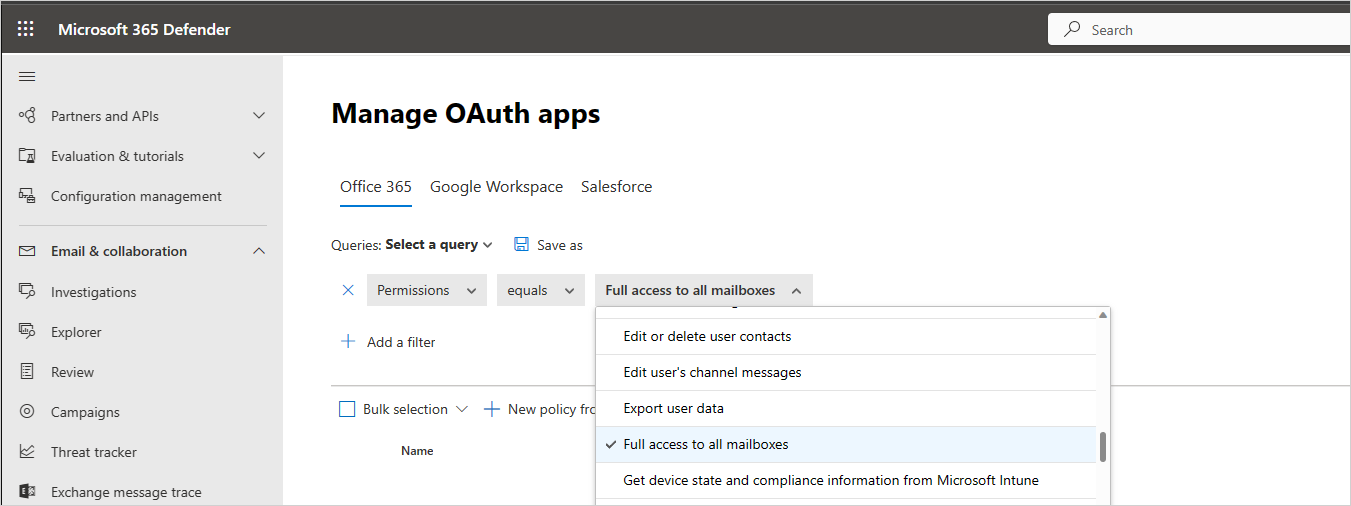This screenshot has width=1351, height=506.
Task: Click the Save as disk icon
Action: click(521, 245)
